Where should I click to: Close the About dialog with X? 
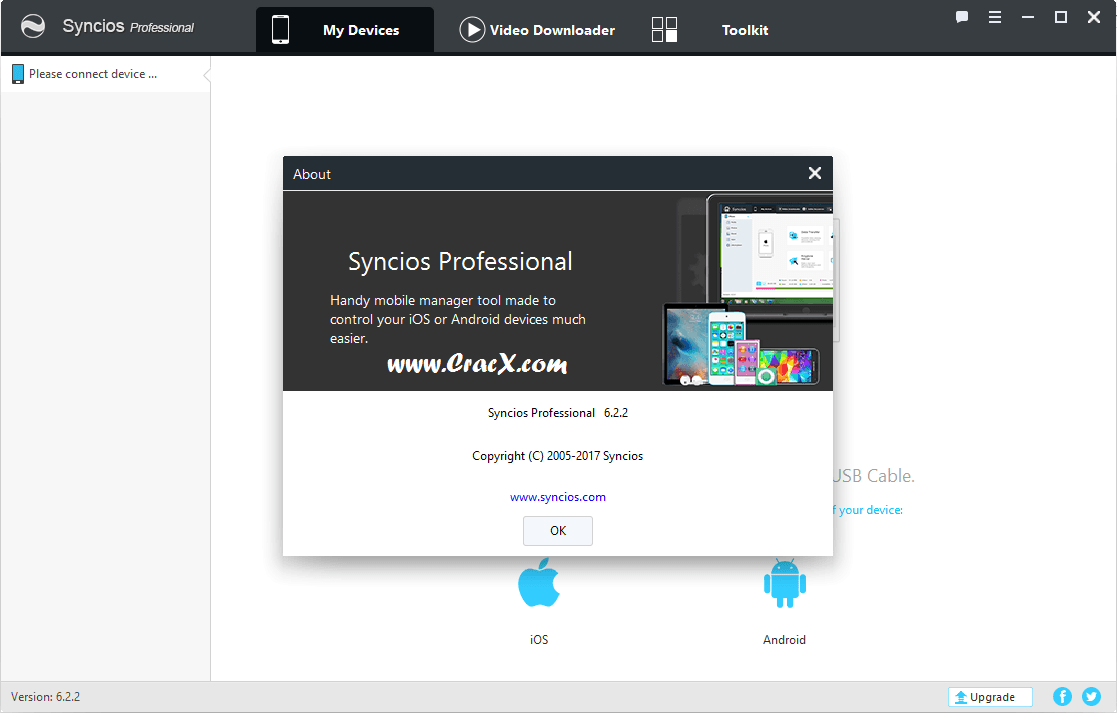[815, 173]
